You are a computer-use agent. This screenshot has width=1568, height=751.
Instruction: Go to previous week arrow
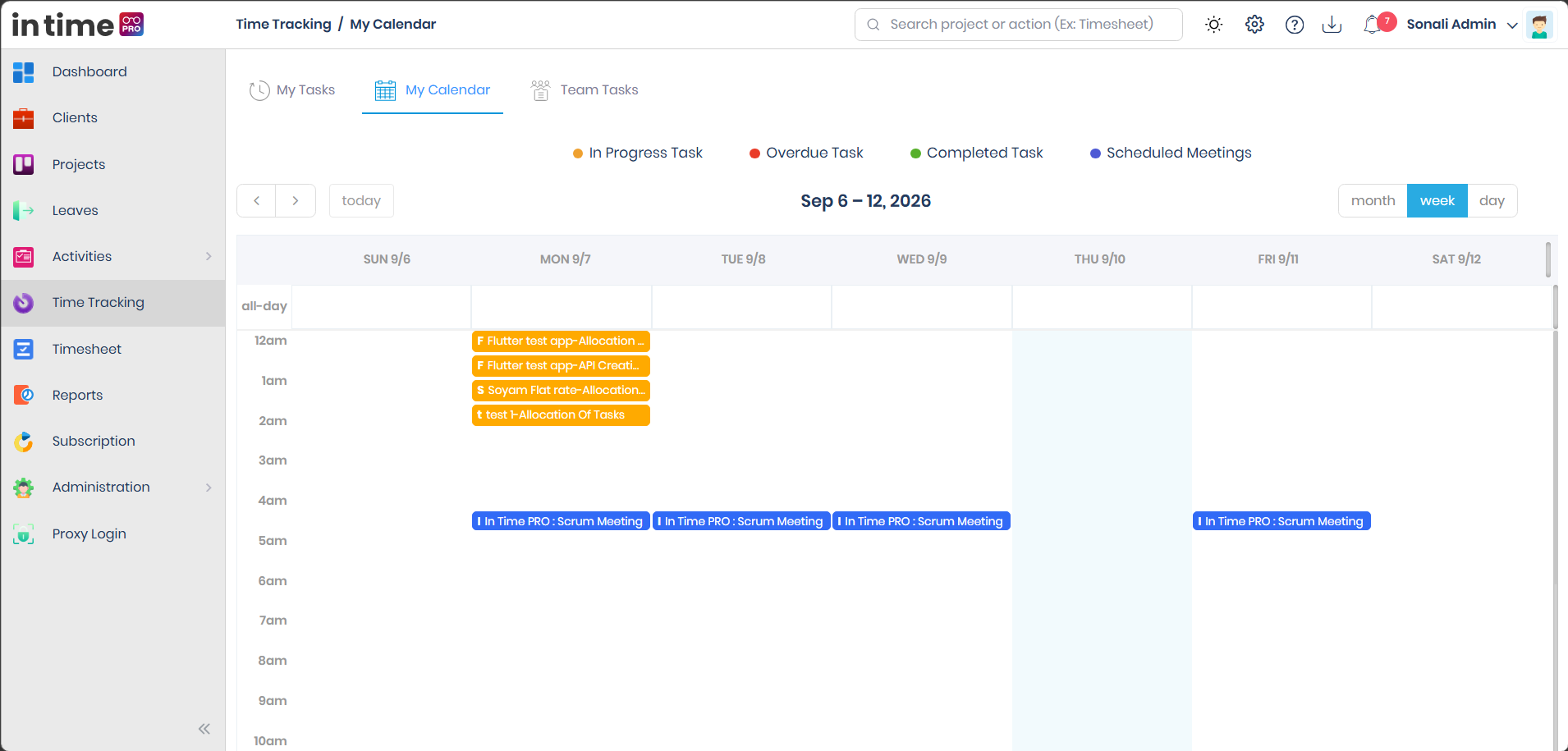point(257,201)
